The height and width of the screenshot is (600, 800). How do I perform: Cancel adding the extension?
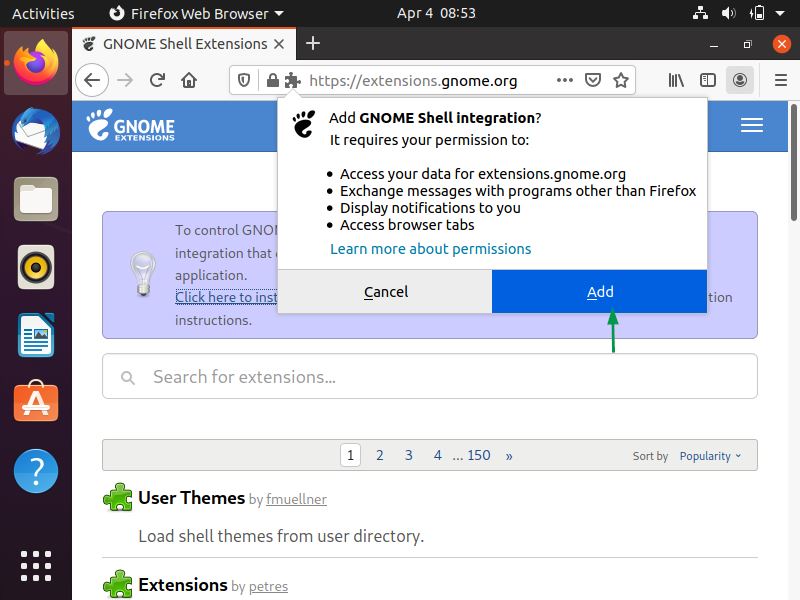[x=385, y=291]
